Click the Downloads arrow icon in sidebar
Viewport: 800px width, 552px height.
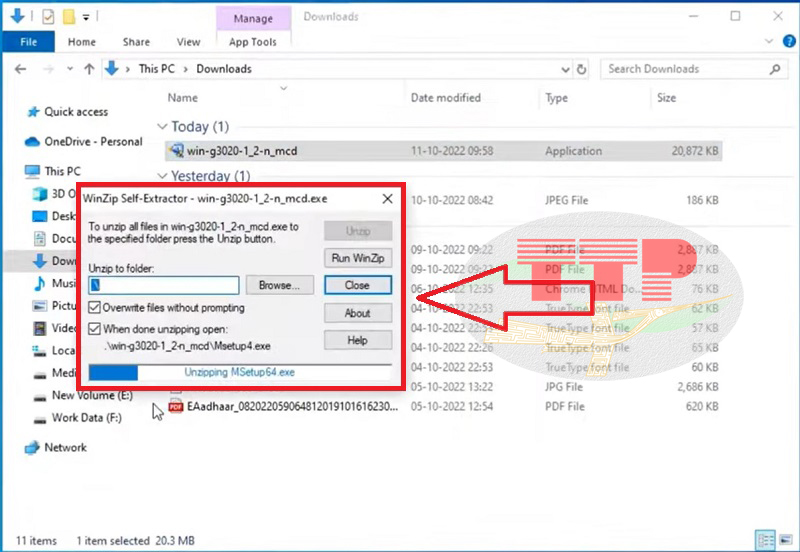pos(40,261)
